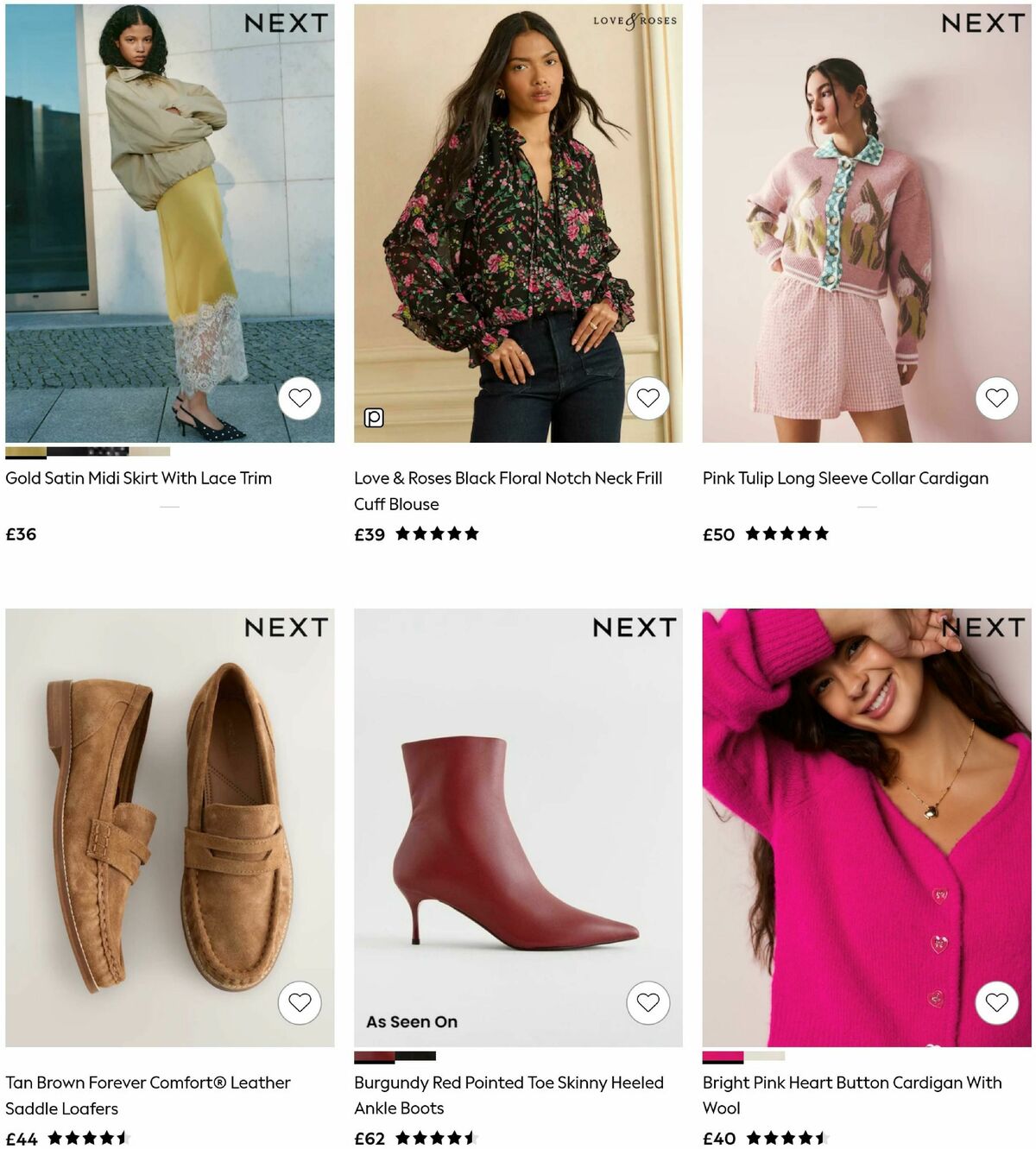Click the NEXT logo on the loafers image
This screenshot has width=1036, height=1149.
287,628
